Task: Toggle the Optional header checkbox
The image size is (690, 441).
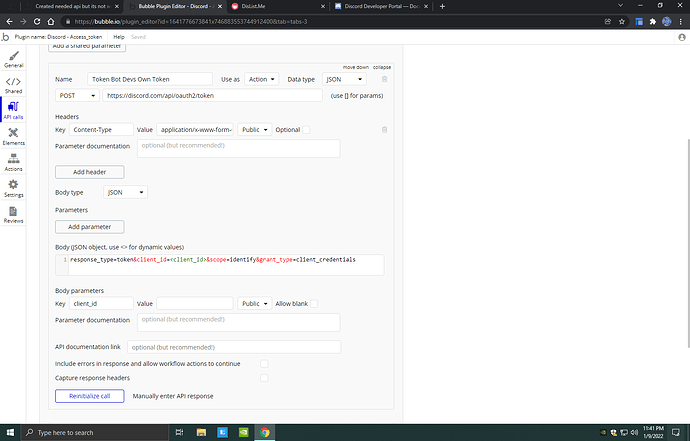Action: tap(306, 130)
